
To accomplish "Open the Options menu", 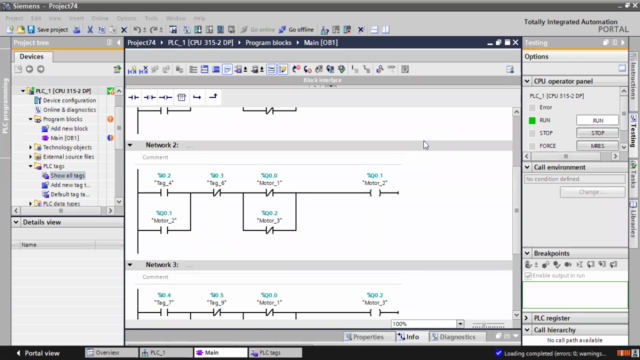I will point(126,18).
